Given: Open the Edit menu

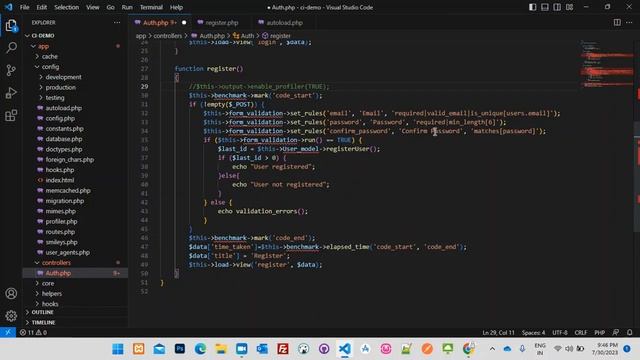Looking at the screenshot, I should pos(42,7).
